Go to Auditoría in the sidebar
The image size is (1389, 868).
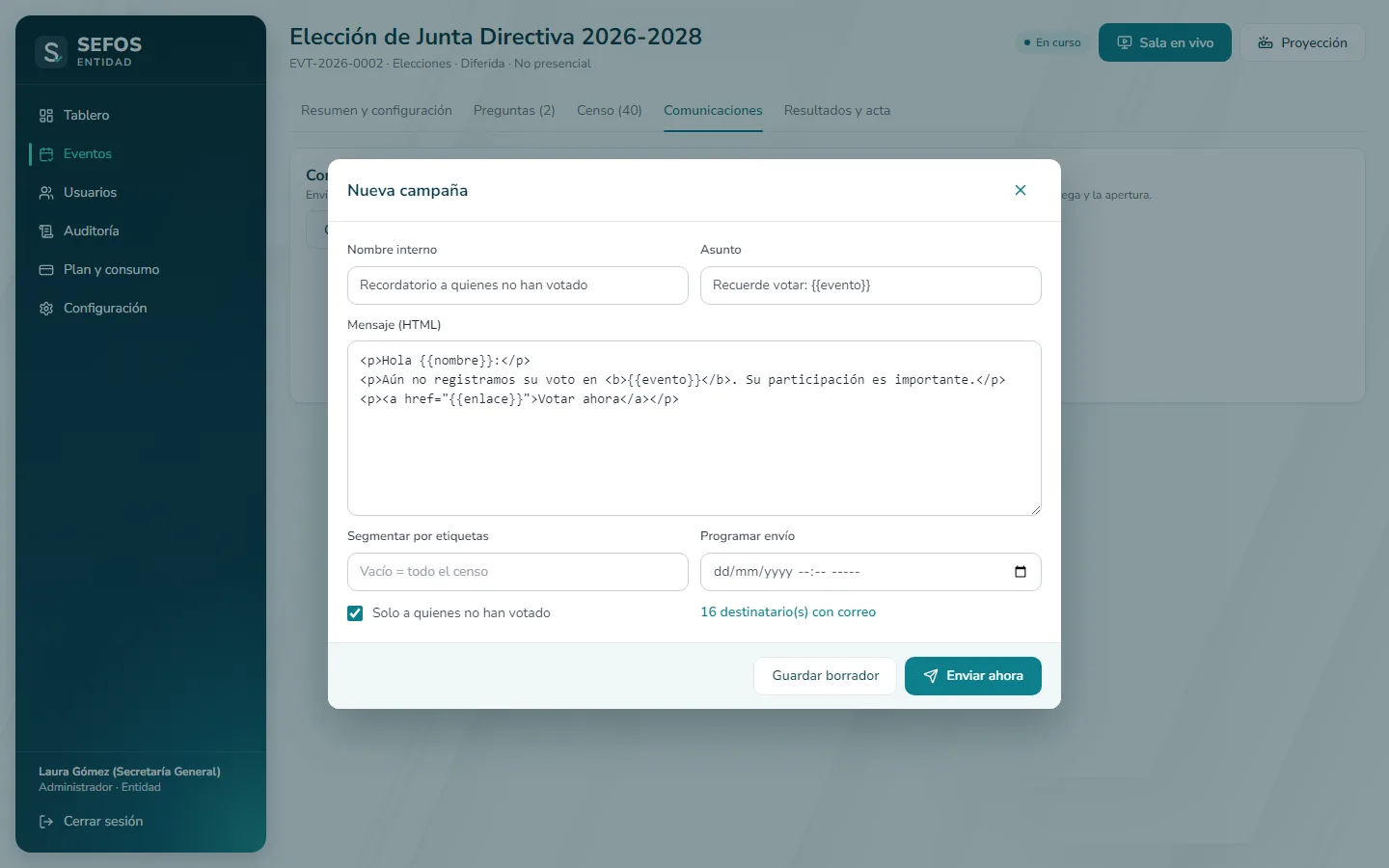tap(141, 231)
